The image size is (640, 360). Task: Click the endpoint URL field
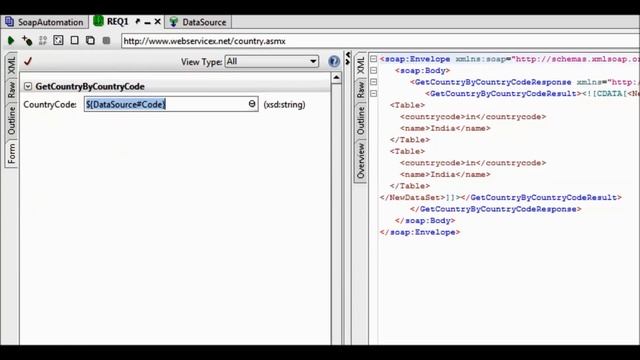(x=380, y=41)
